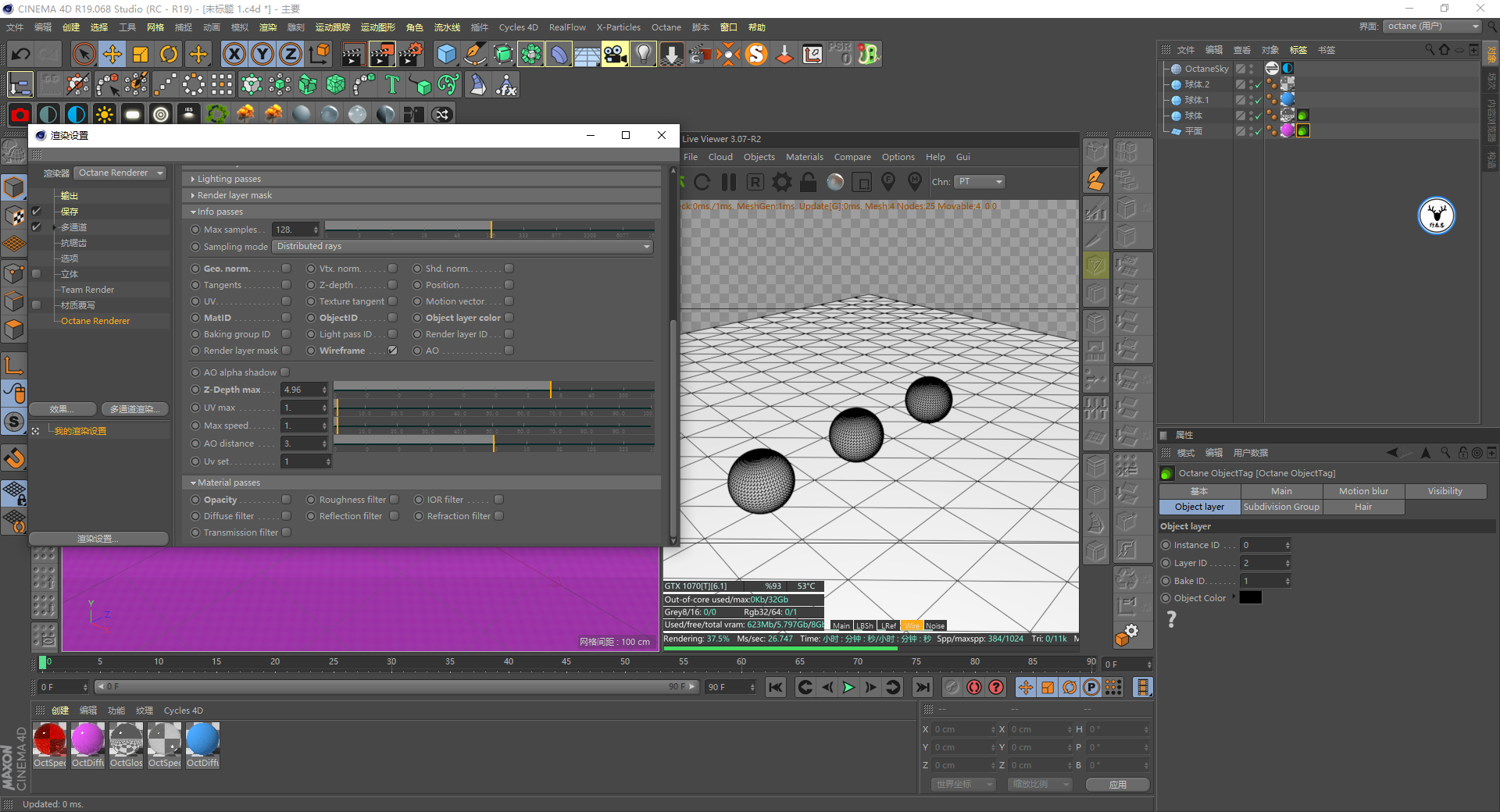Click the red Octane record icon
This screenshot has height=812, width=1500.
(20, 115)
